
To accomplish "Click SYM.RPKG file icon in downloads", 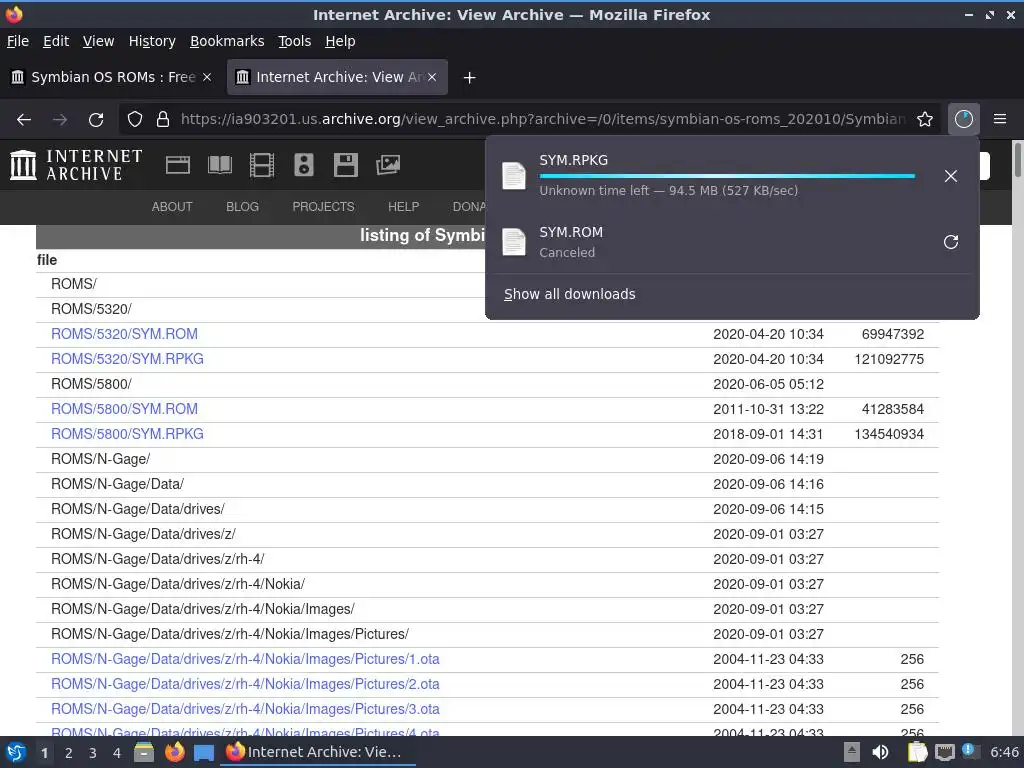I will 514,176.
